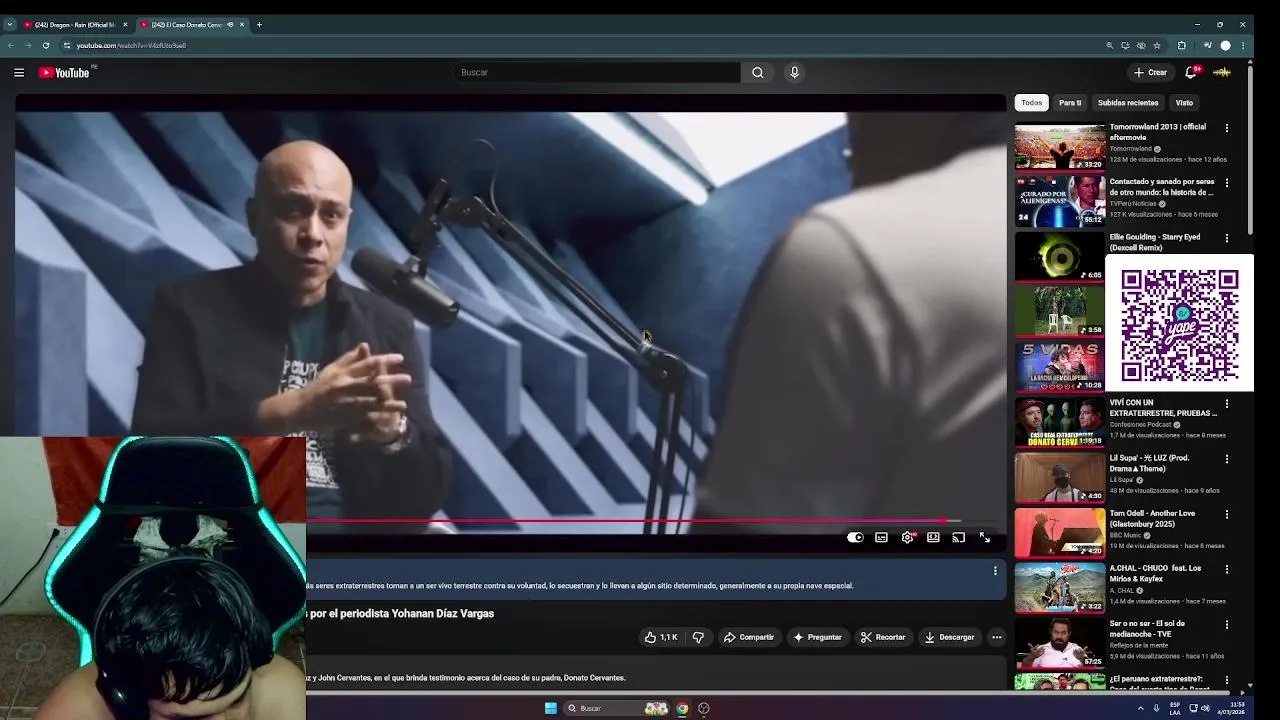Click the Recortar button

point(883,637)
